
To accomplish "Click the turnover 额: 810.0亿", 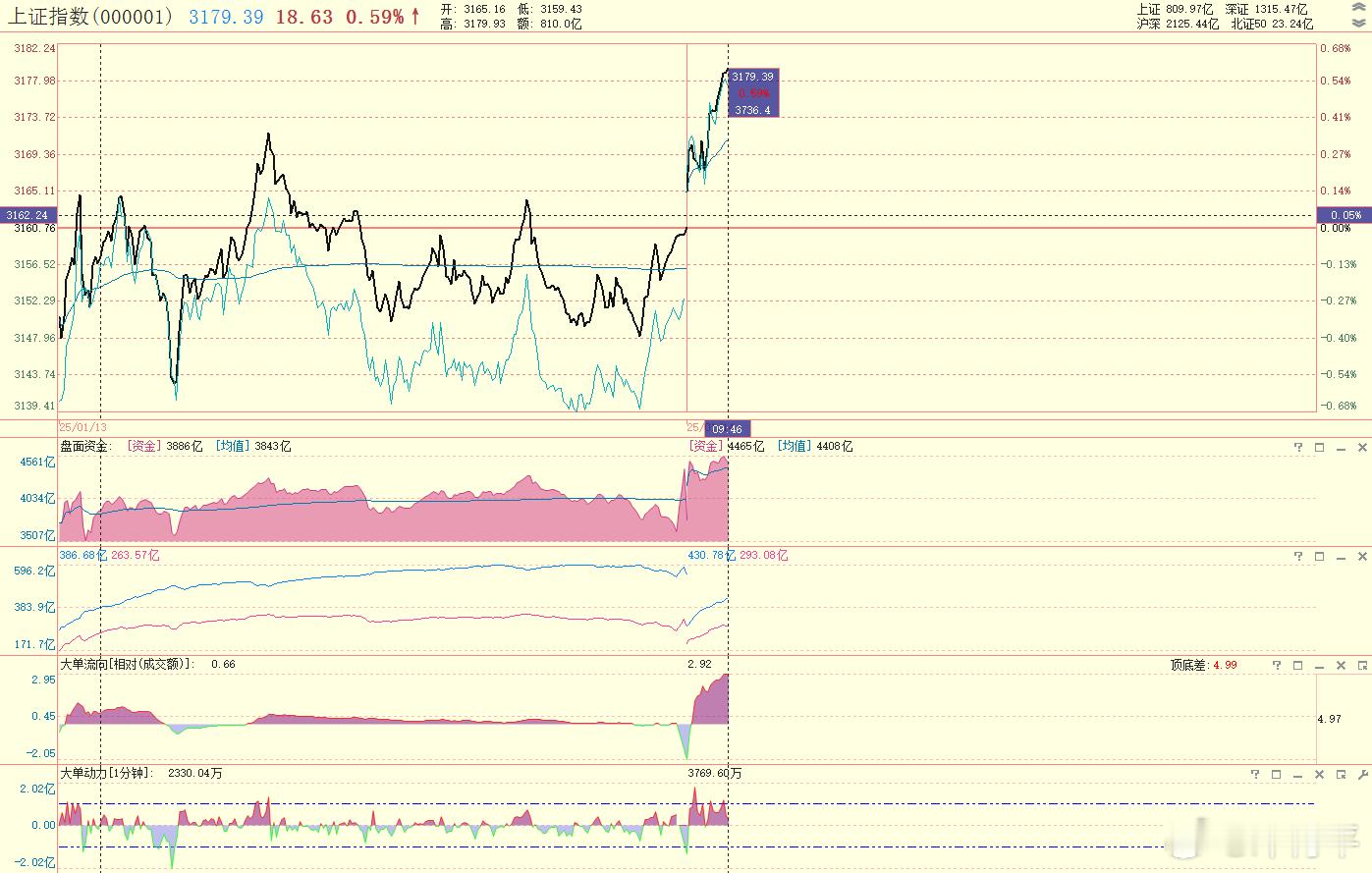I will (550, 24).
